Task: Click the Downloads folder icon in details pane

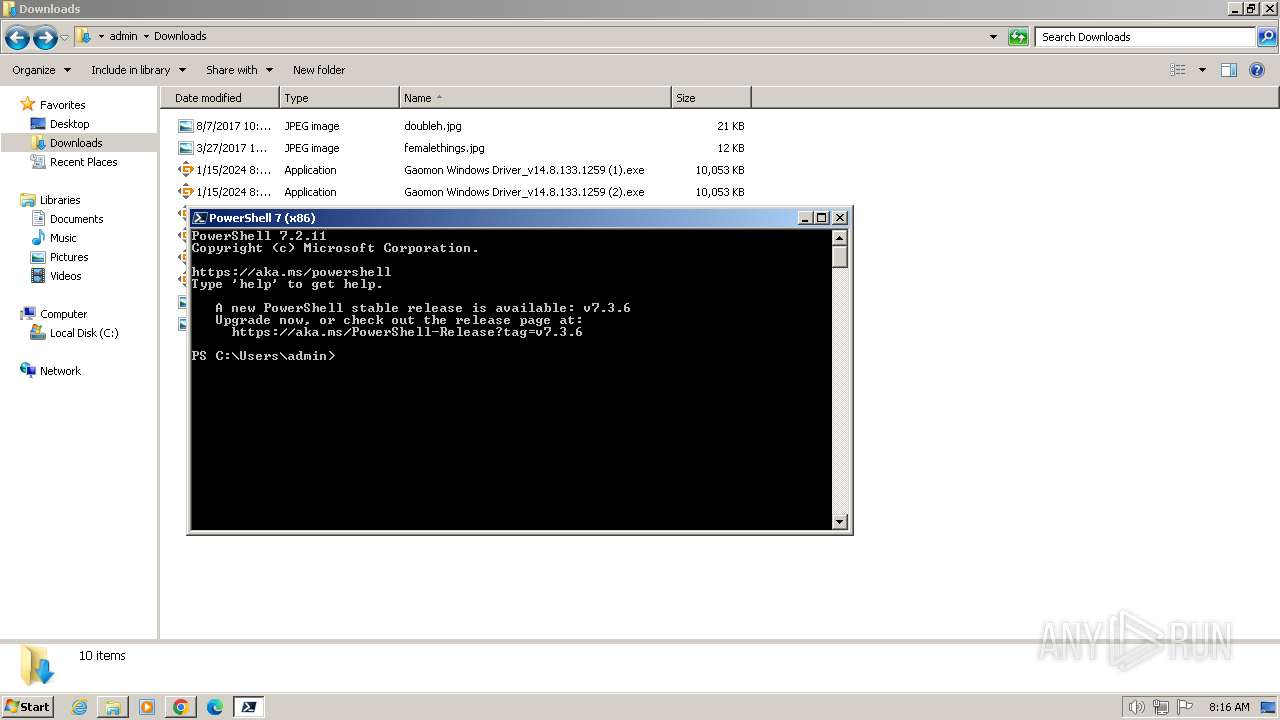Action: [36, 665]
